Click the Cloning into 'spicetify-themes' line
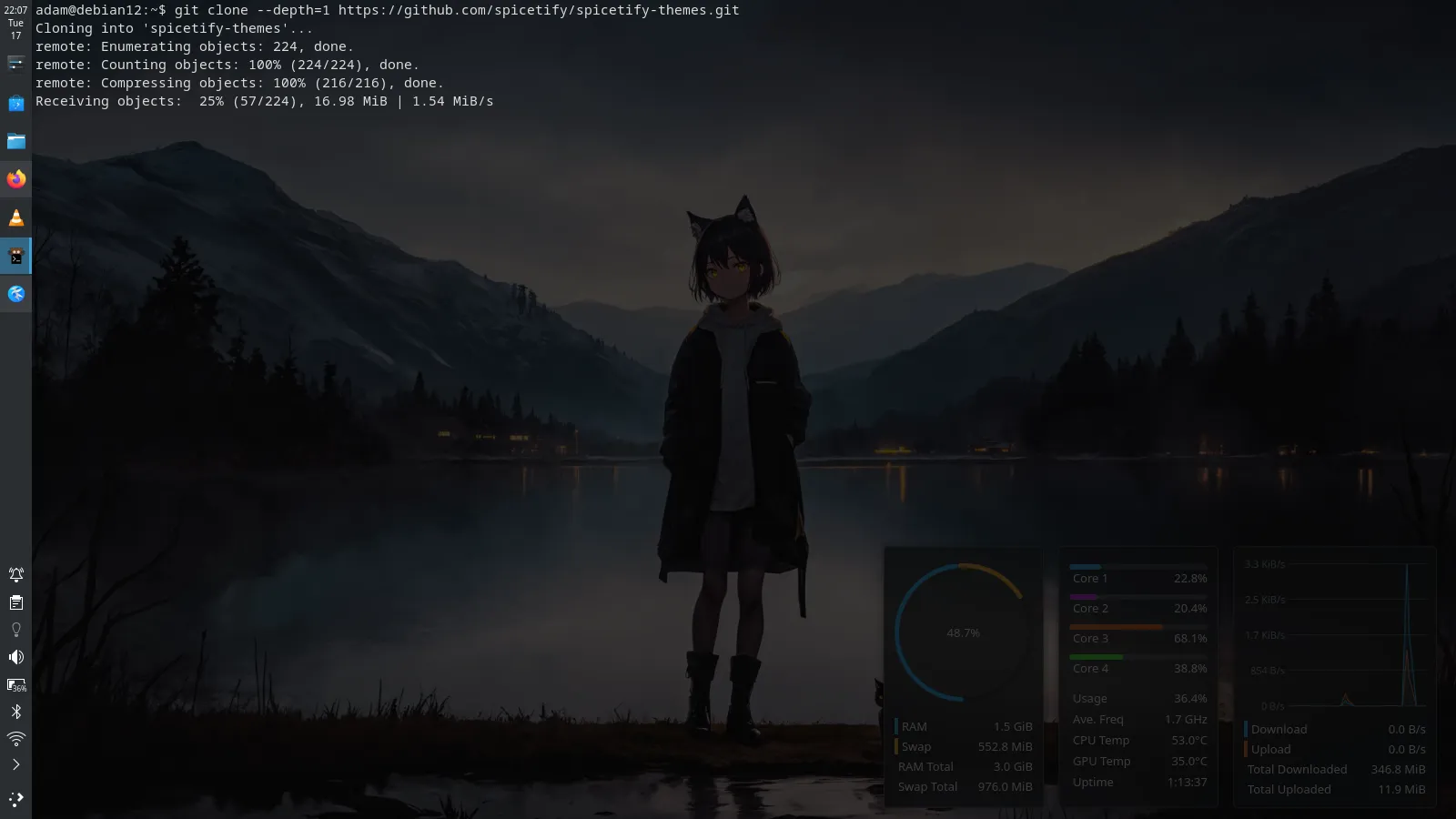The height and width of the screenshot is (819, 1456). (174, 28)
